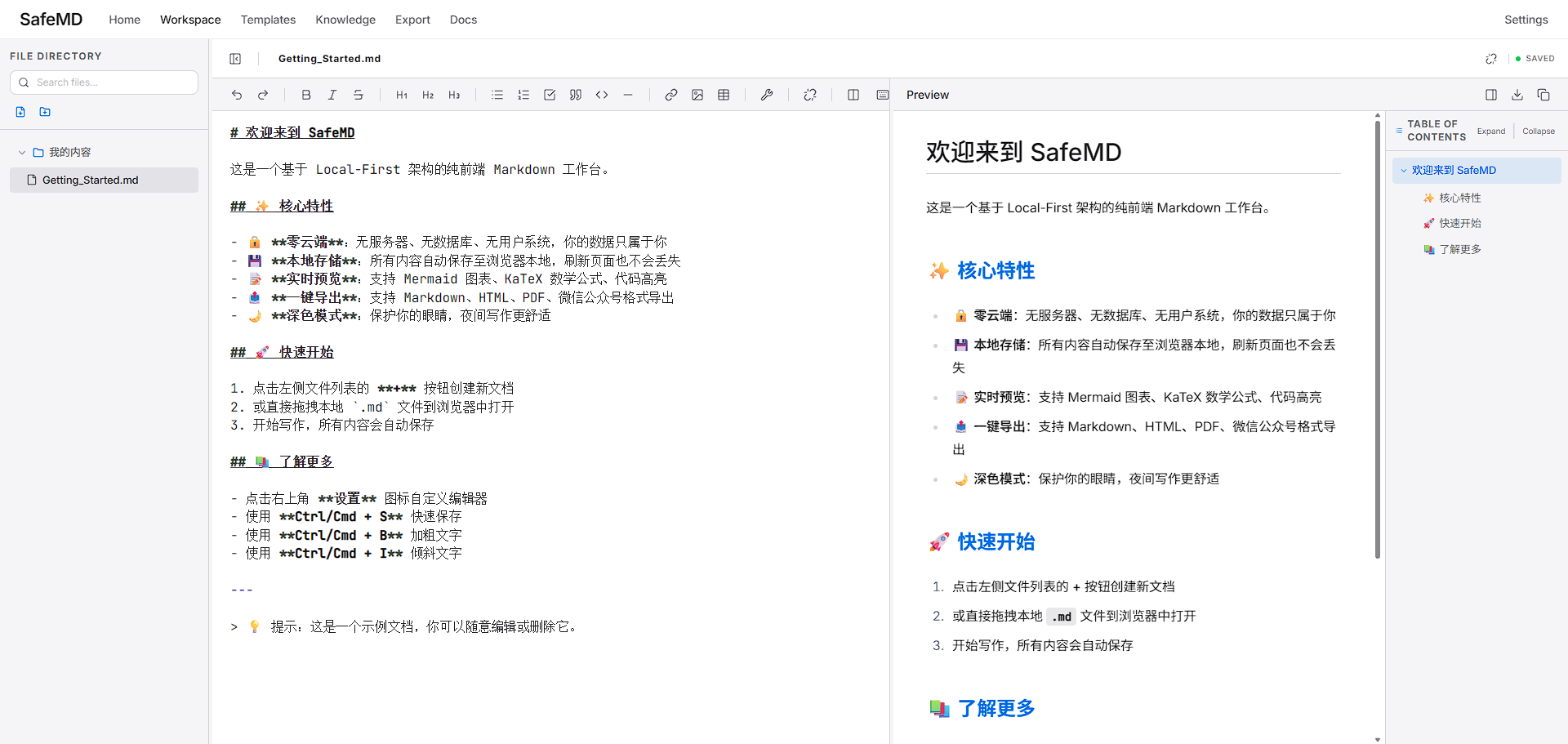
Task: Click the sync icon next to SAVED
Action: 1491,59
